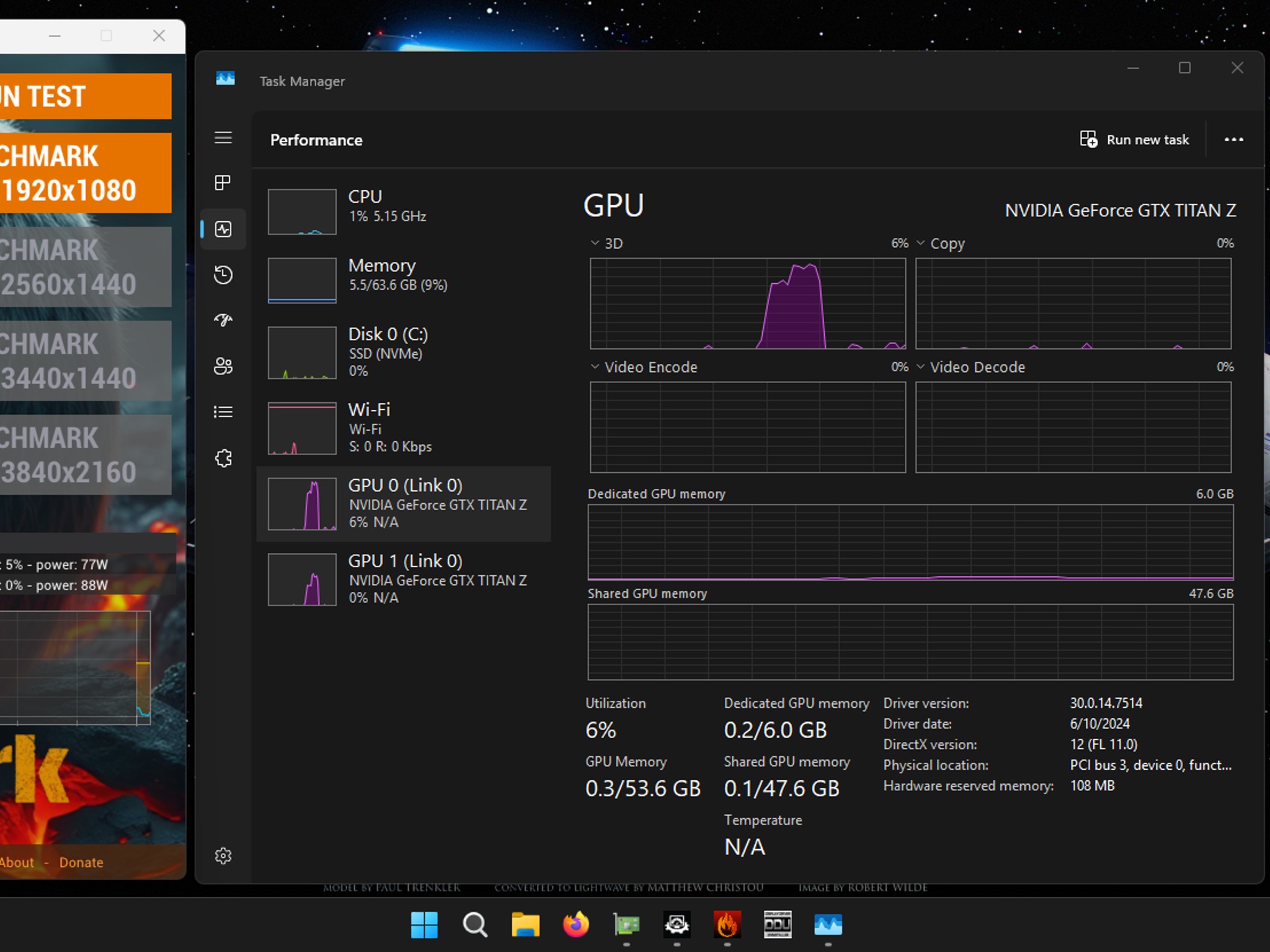Screen dimensions: 1270x952
Task: Click the PCI bus 3 physical location text
Action: click(x=1150, y=765)
